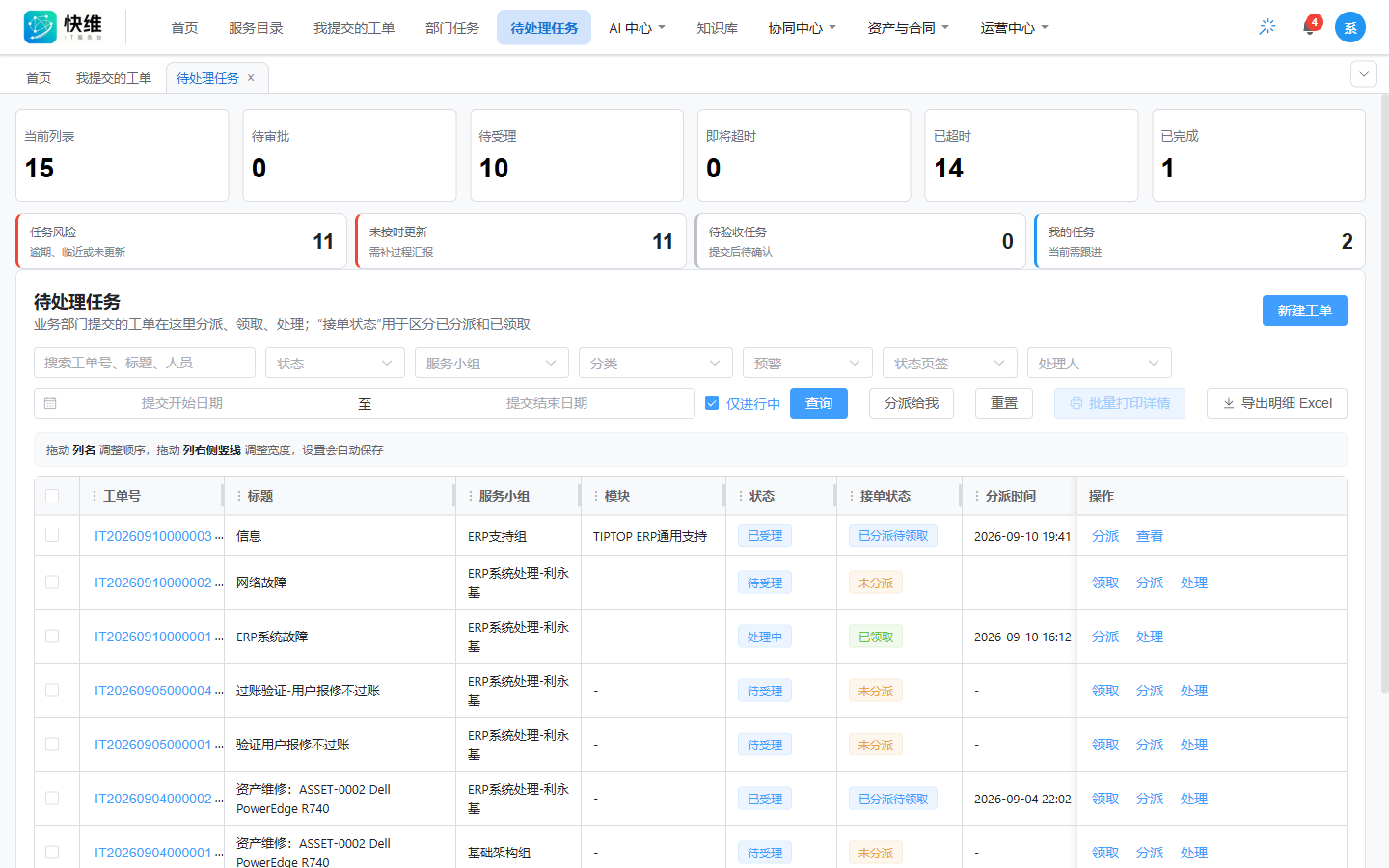The image size is (1389, 868).
Task: Click the drag handle icon of 工单号 column
Action: (x=94, y=496)
